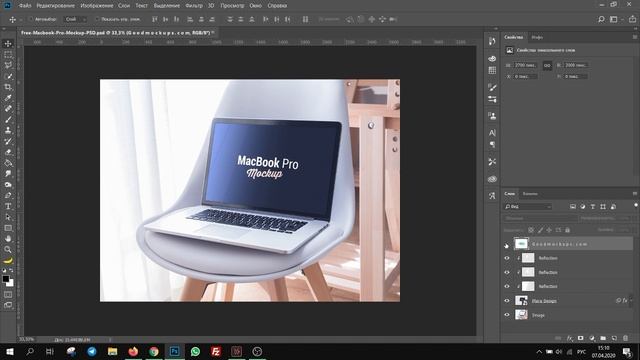The width and height of the screenshot is (640, 360).
Task: Open Firefox from the taskbar
Action: point(133,351)
